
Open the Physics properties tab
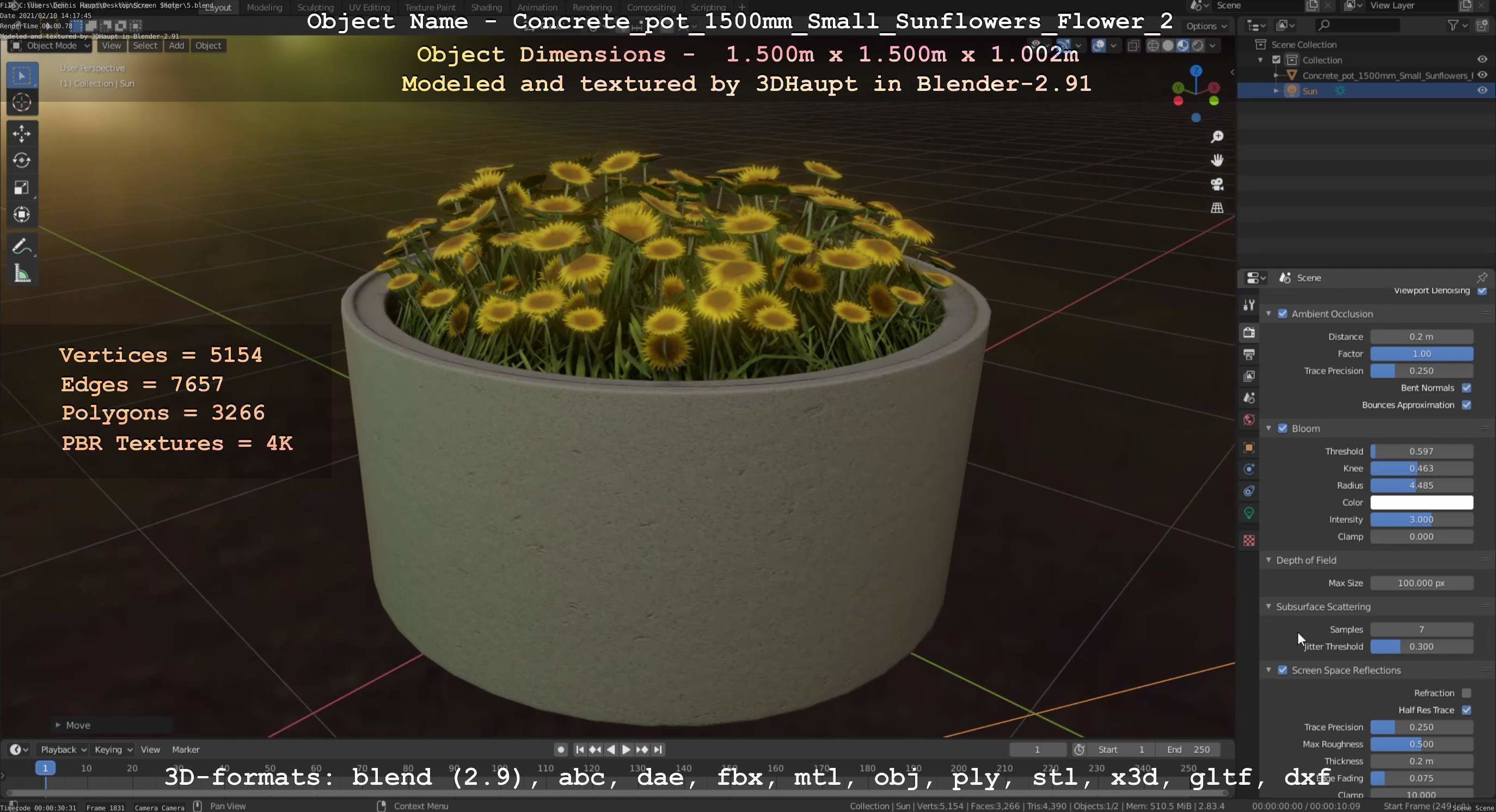coord(1249,469)
